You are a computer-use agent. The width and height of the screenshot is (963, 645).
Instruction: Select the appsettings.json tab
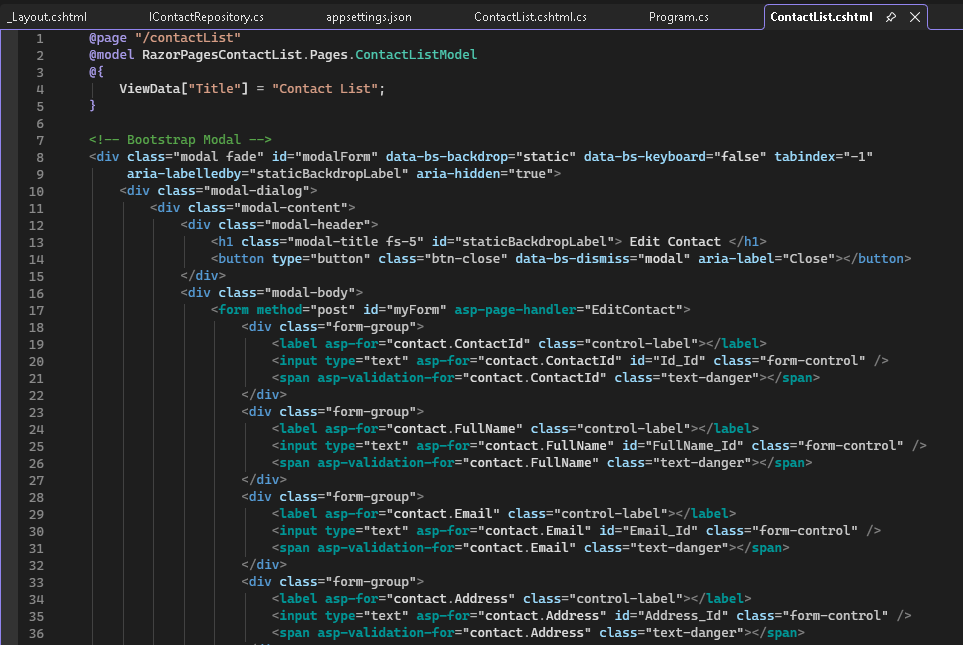pyautogui.click(x=368, y=17)
